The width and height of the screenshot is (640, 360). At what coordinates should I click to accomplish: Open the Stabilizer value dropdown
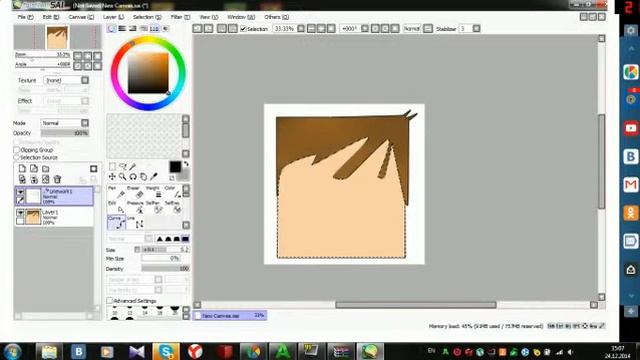476,29
